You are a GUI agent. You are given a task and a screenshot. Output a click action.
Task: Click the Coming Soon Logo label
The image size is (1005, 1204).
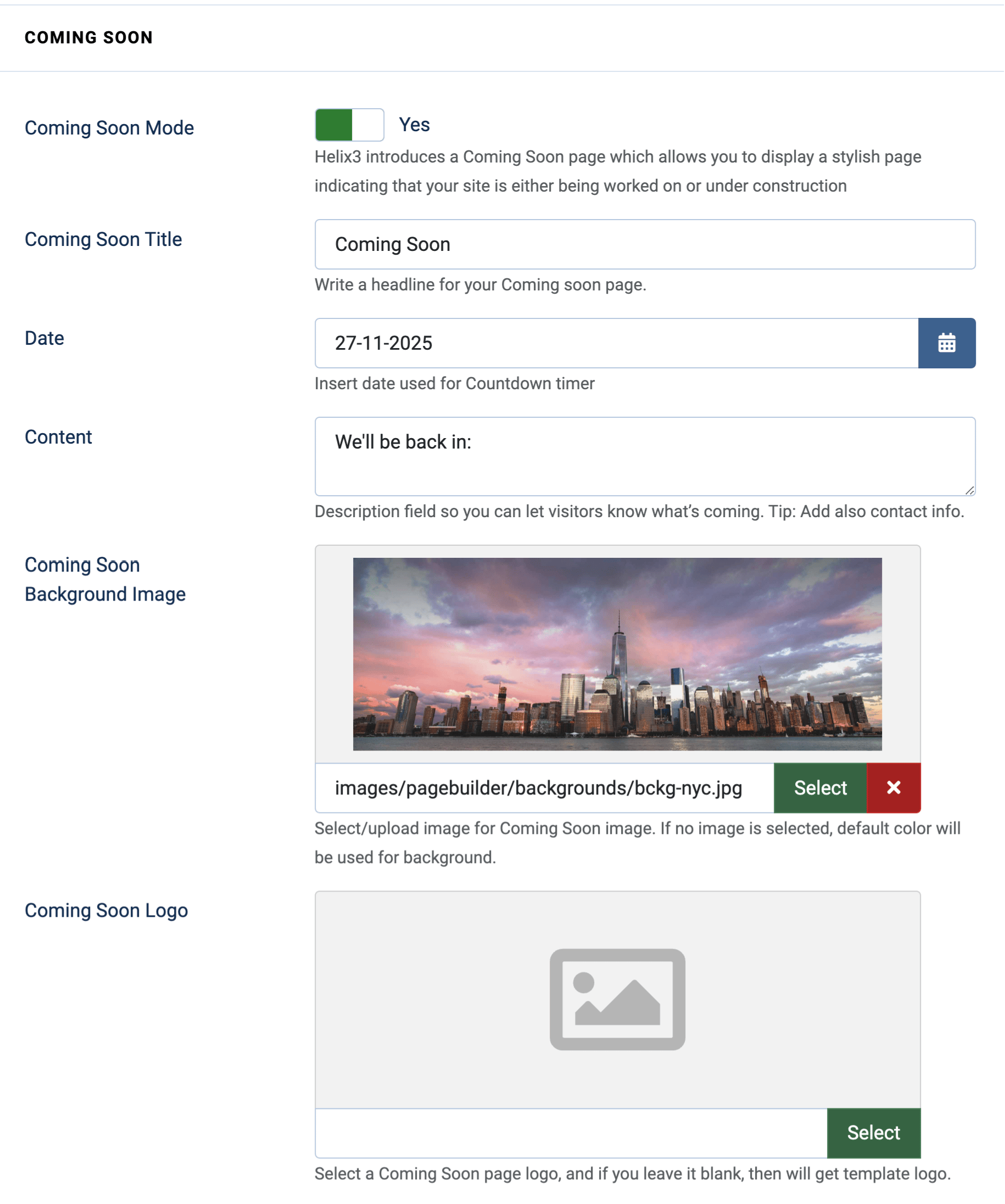105,910
